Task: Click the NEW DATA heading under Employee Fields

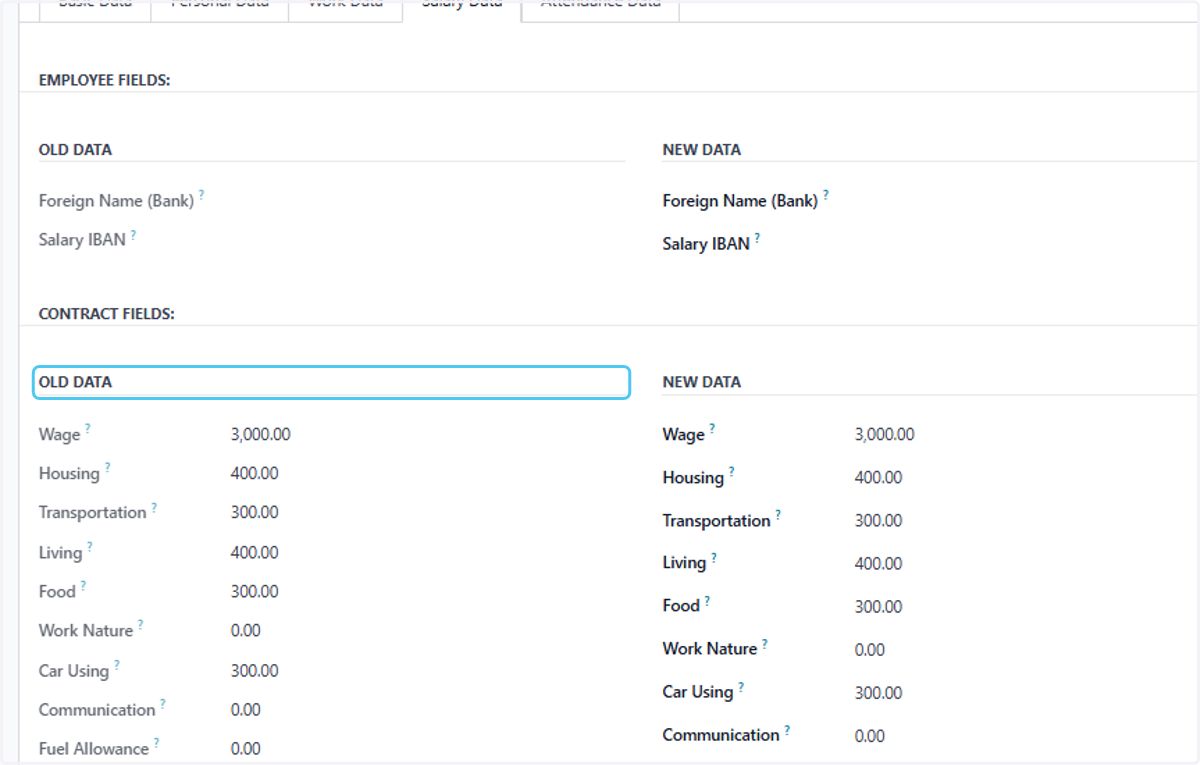Action: (x=702, y=149)
